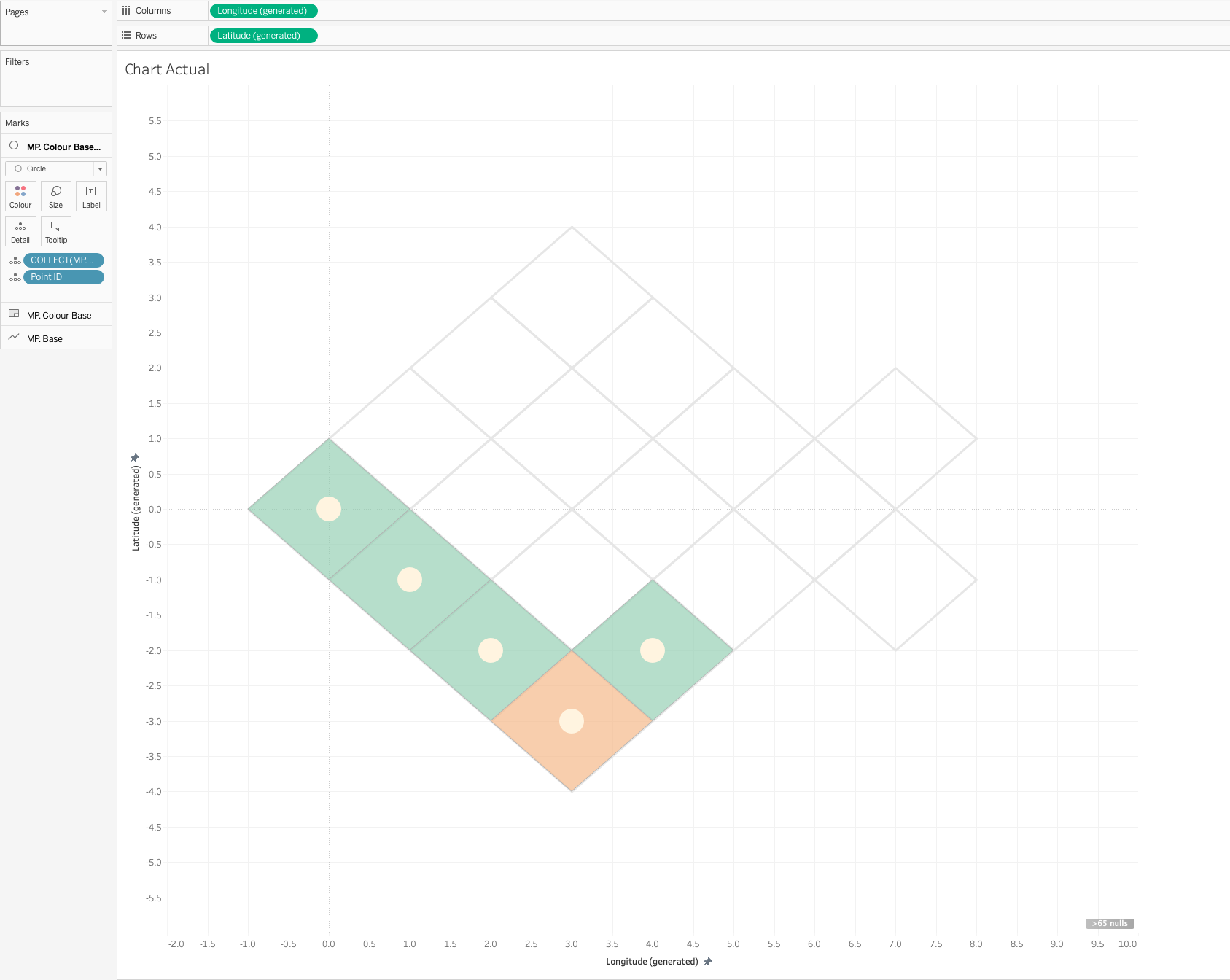Click pin icon next to Longitude axis title
The width and height of the screenshot is (1230, 980).
[x=708, y=962]
